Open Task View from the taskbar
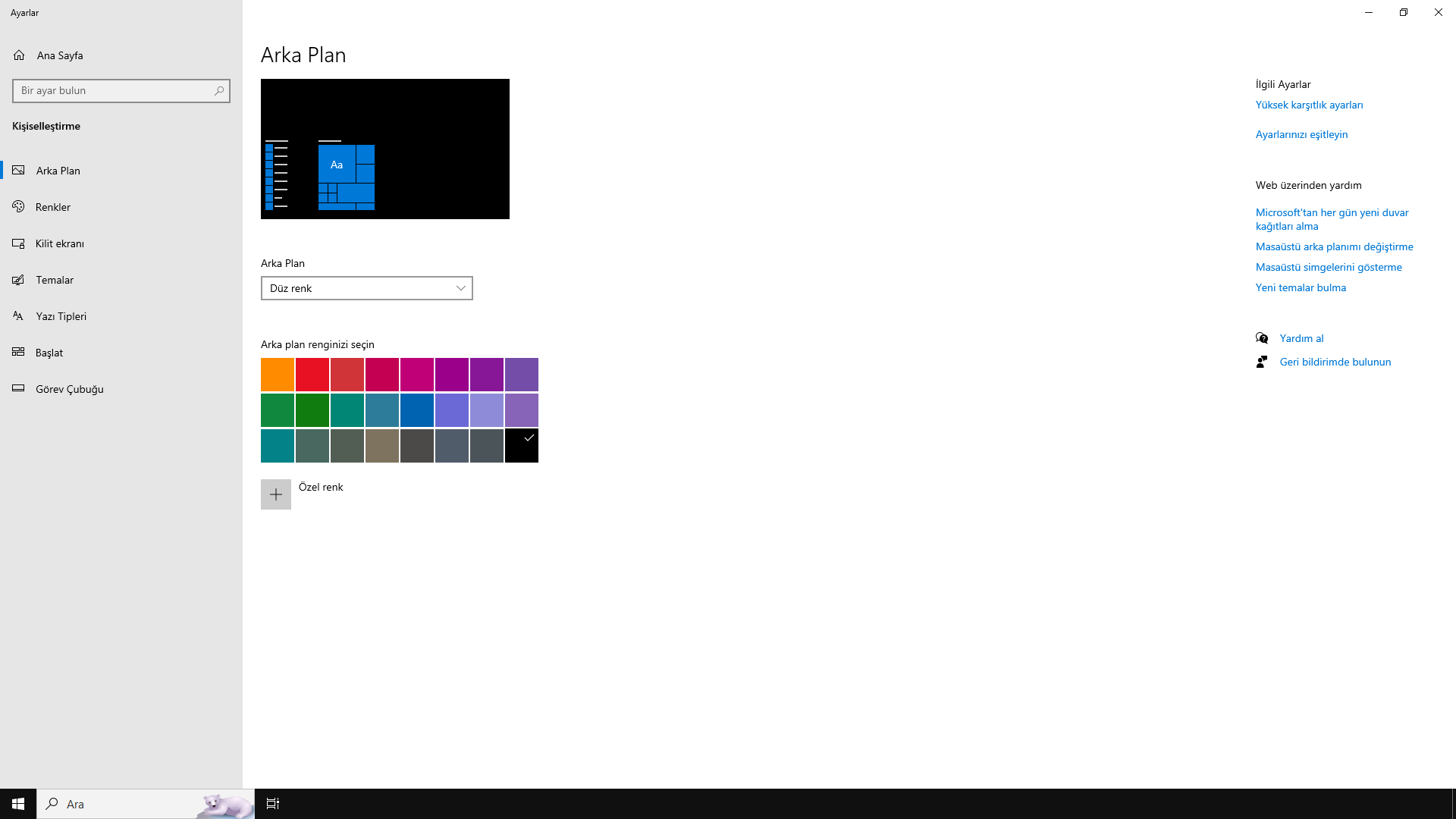Viewport: 1456px width, 819px height. pyautogui.click(x=273, y=804)
